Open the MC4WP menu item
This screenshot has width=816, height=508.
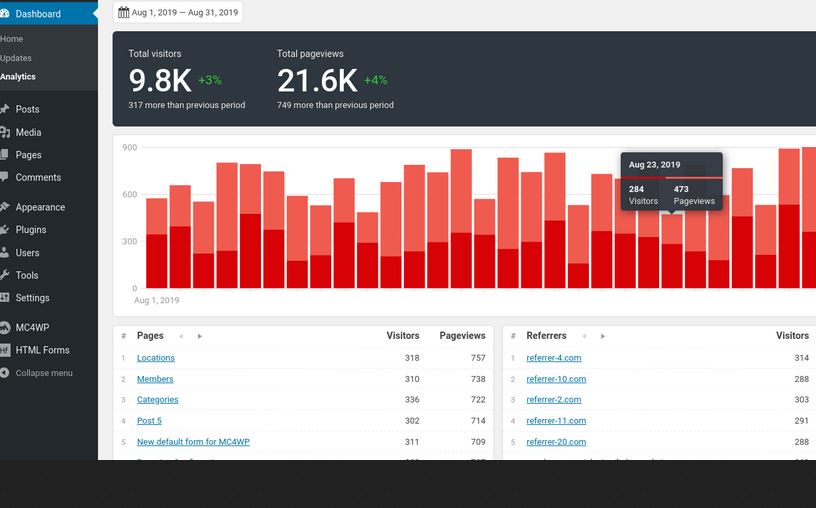[32, 327]
